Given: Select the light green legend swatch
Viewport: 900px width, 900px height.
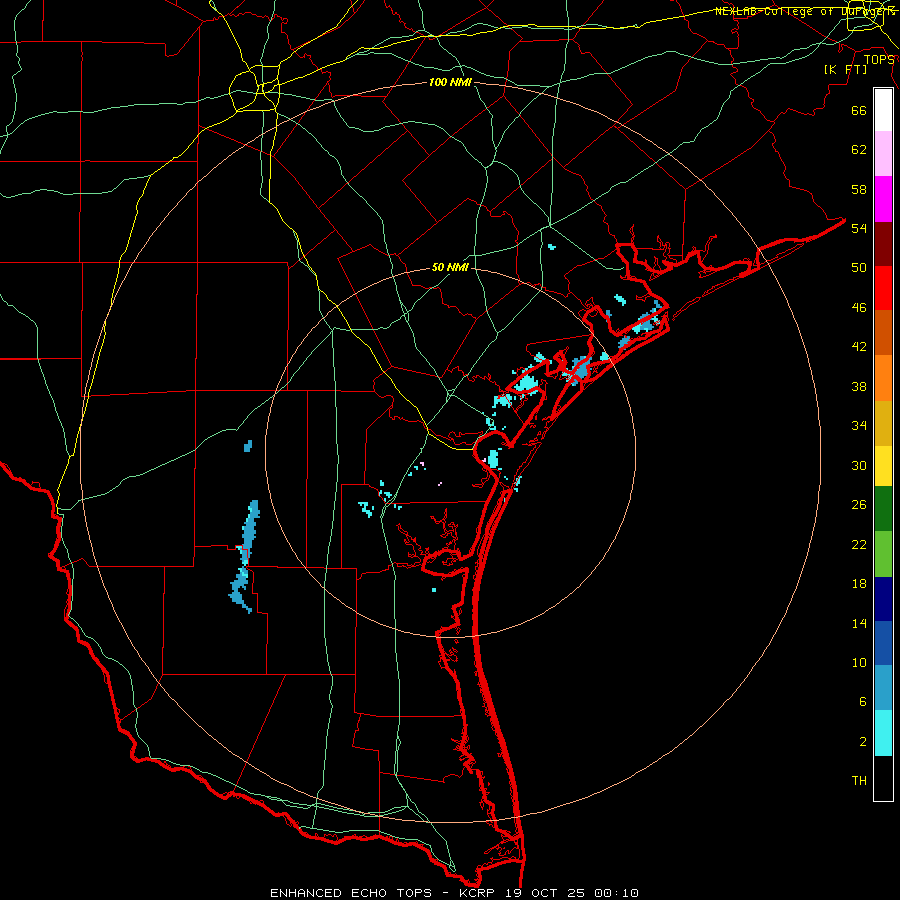Looking at the screenshot, I should pyautogui.click(x=883, y=554).
